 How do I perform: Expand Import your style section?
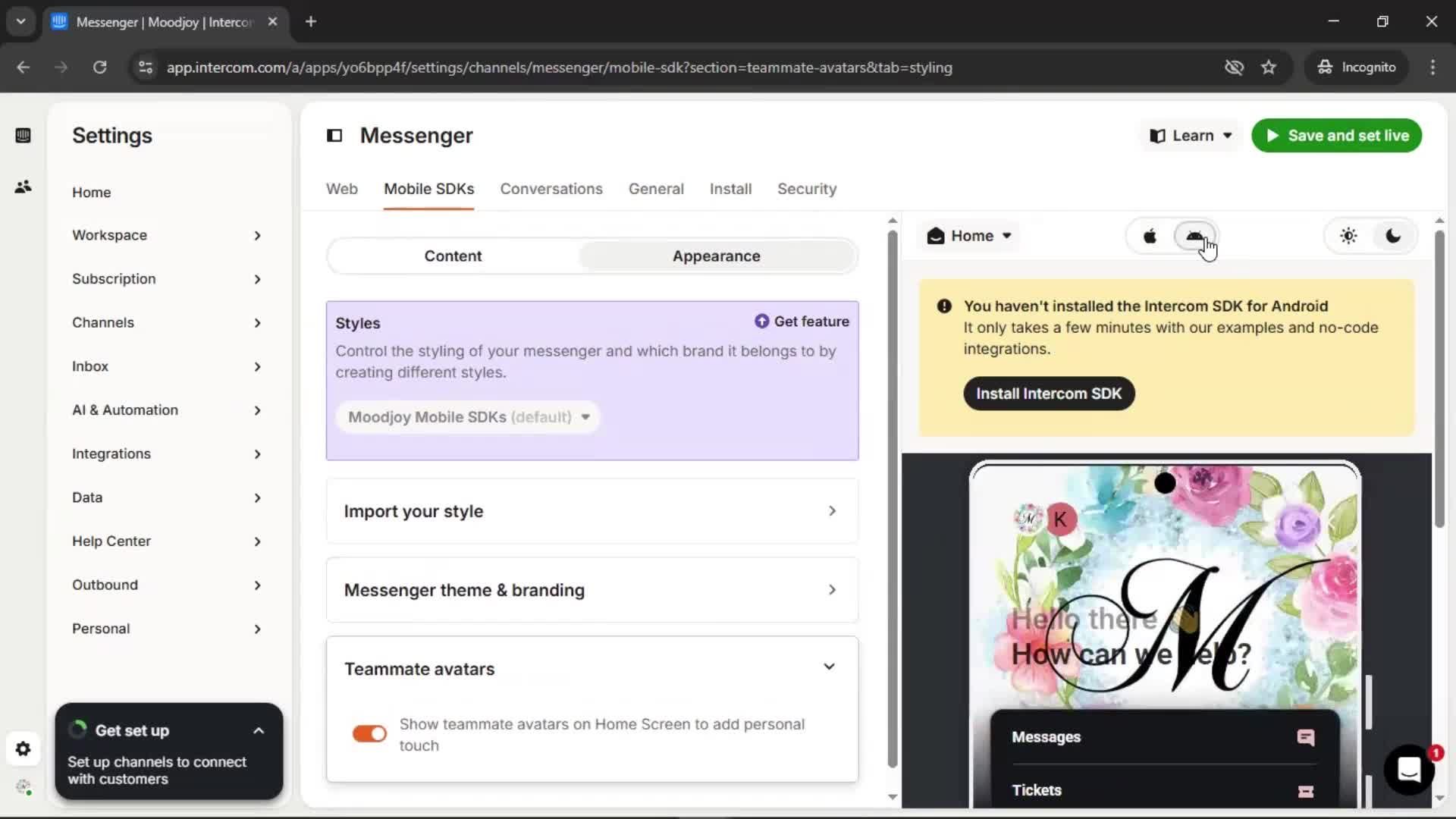(592, 511)
